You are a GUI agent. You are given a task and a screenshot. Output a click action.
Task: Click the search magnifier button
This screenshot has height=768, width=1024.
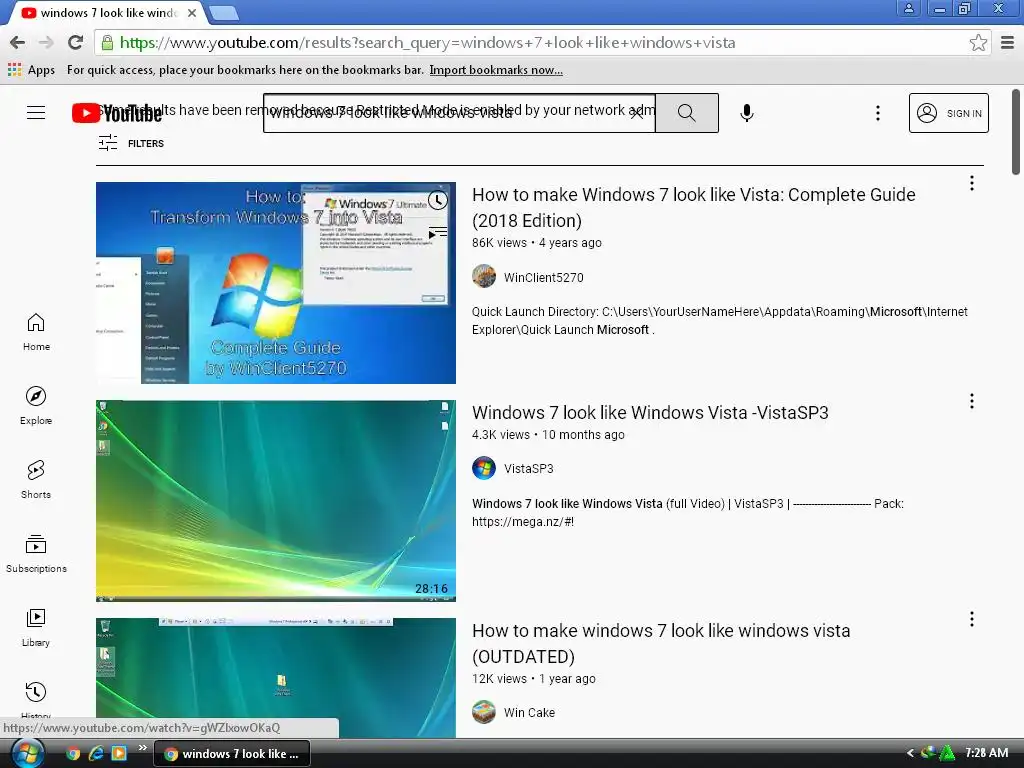click(x=686, y=113)
